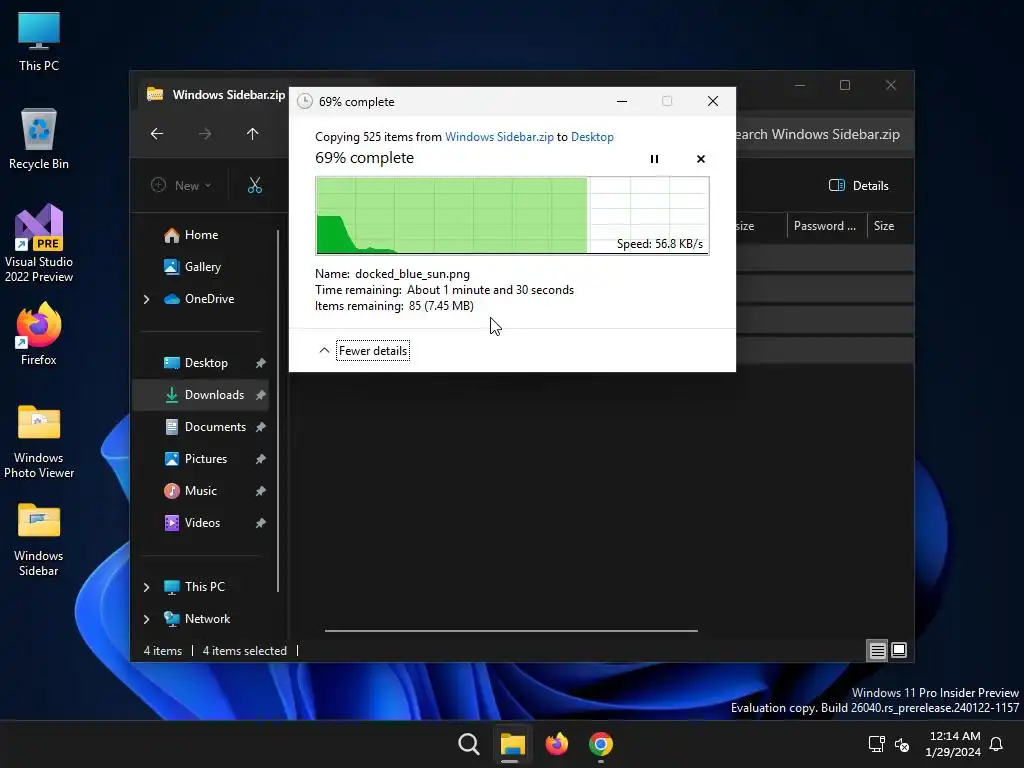
Task: Open Downloads folder in sidebar
Action: click(x=214, y=395)
